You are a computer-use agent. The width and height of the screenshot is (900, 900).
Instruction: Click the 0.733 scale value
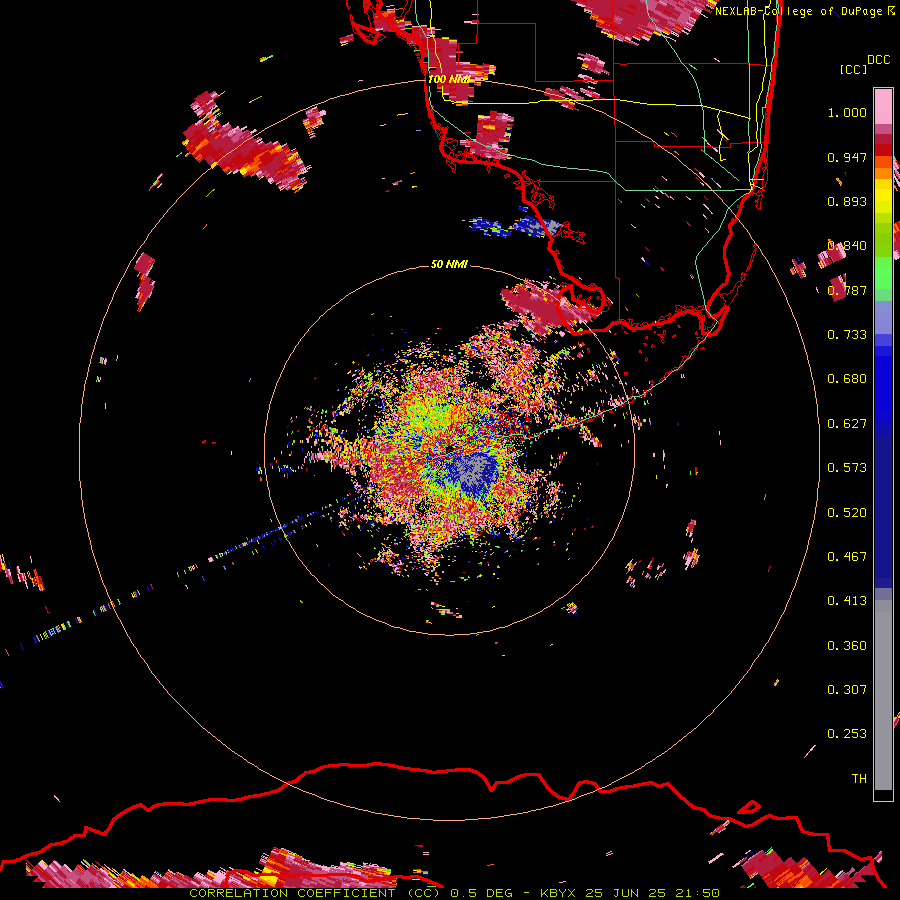click(x=847, y=335)
